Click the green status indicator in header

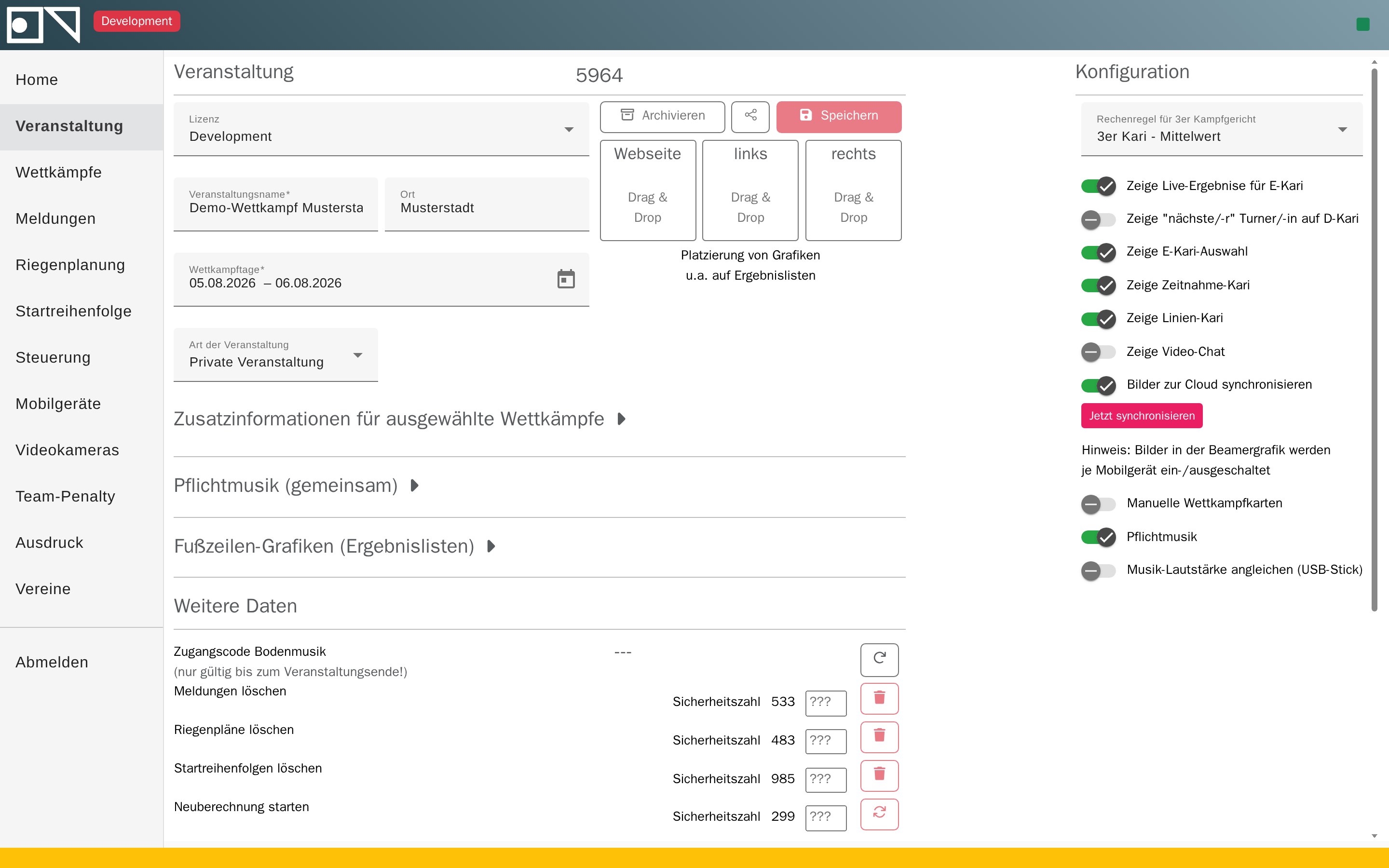(x=1362, y=24)
